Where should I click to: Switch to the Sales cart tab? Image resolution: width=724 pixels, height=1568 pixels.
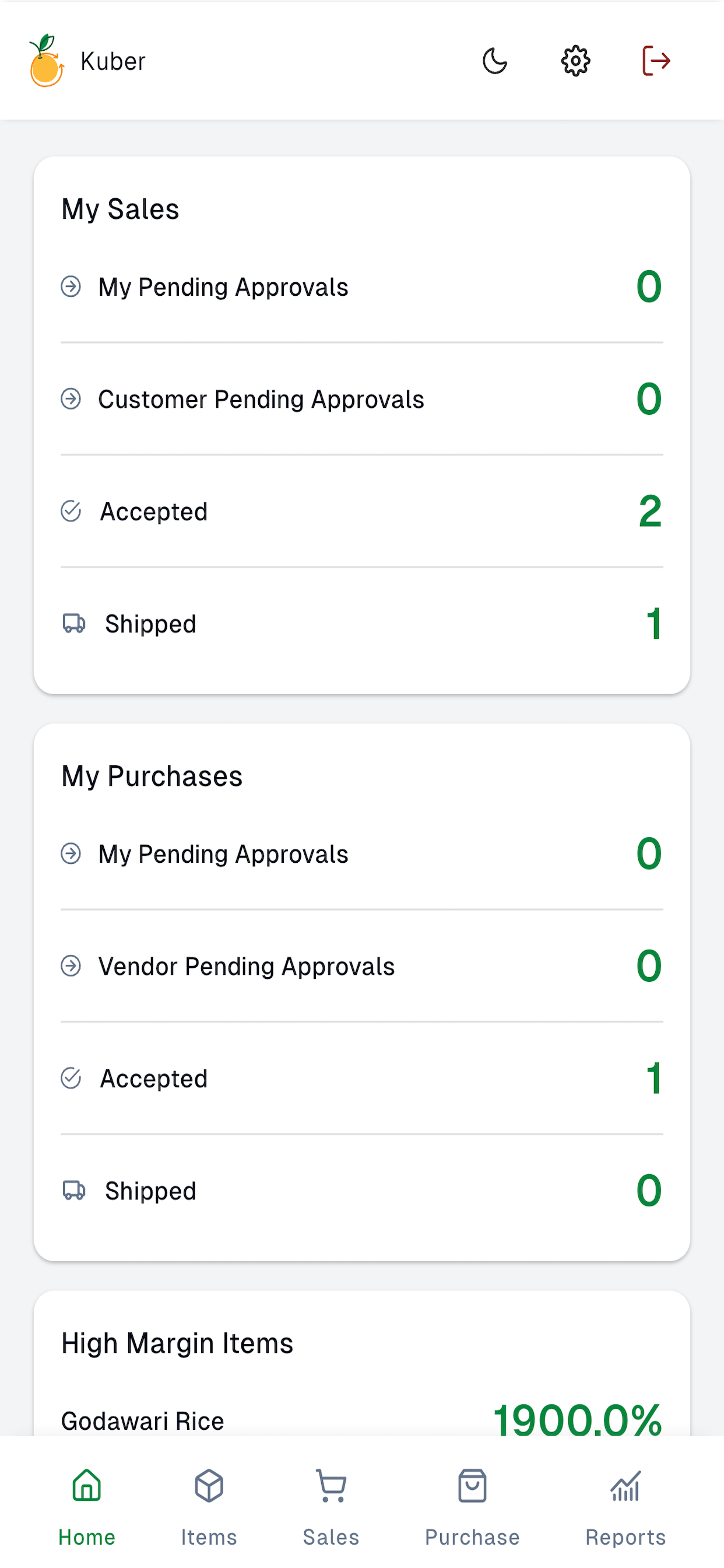pyautogui.click(x=331, y=1508)
